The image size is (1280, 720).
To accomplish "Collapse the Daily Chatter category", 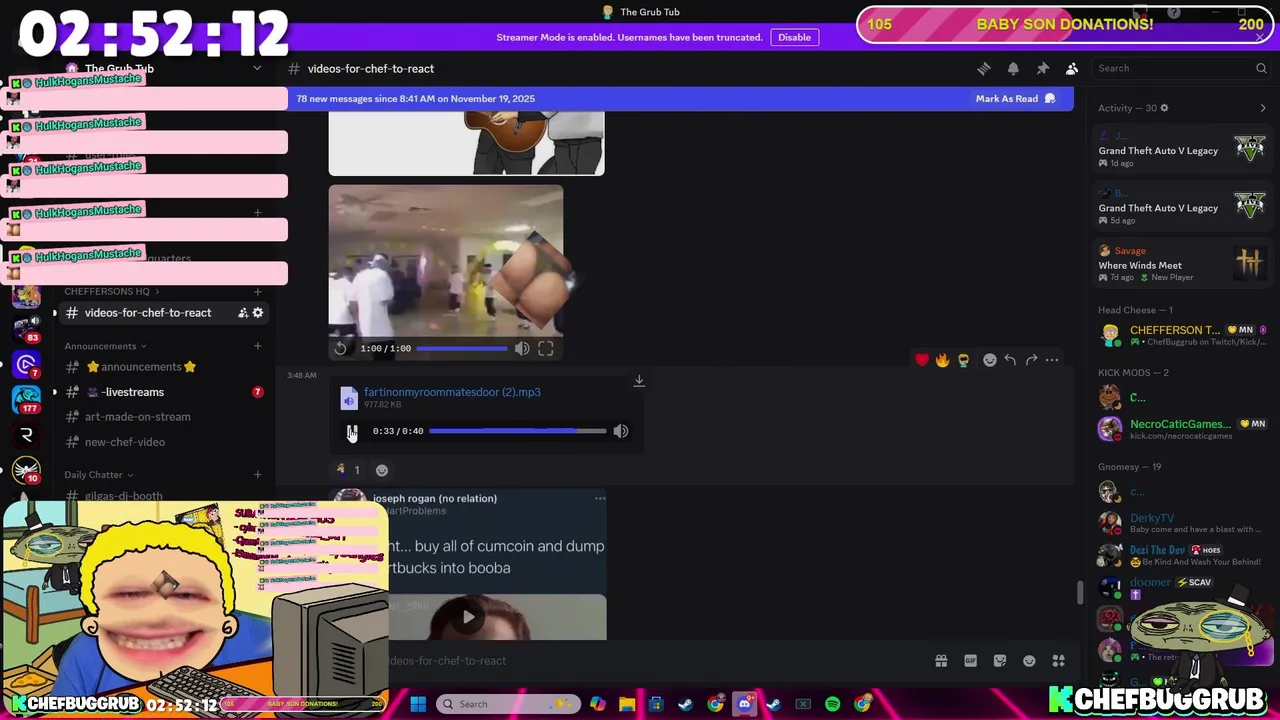I will click(98, 475).
